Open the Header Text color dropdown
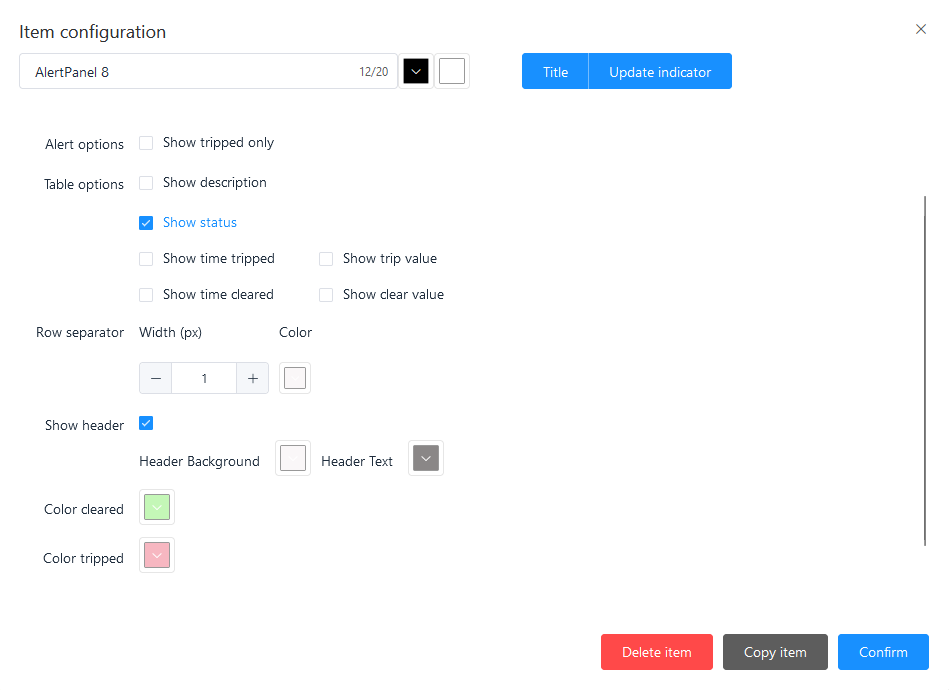This screenshot has height=690, width=949. coord(426,458)
